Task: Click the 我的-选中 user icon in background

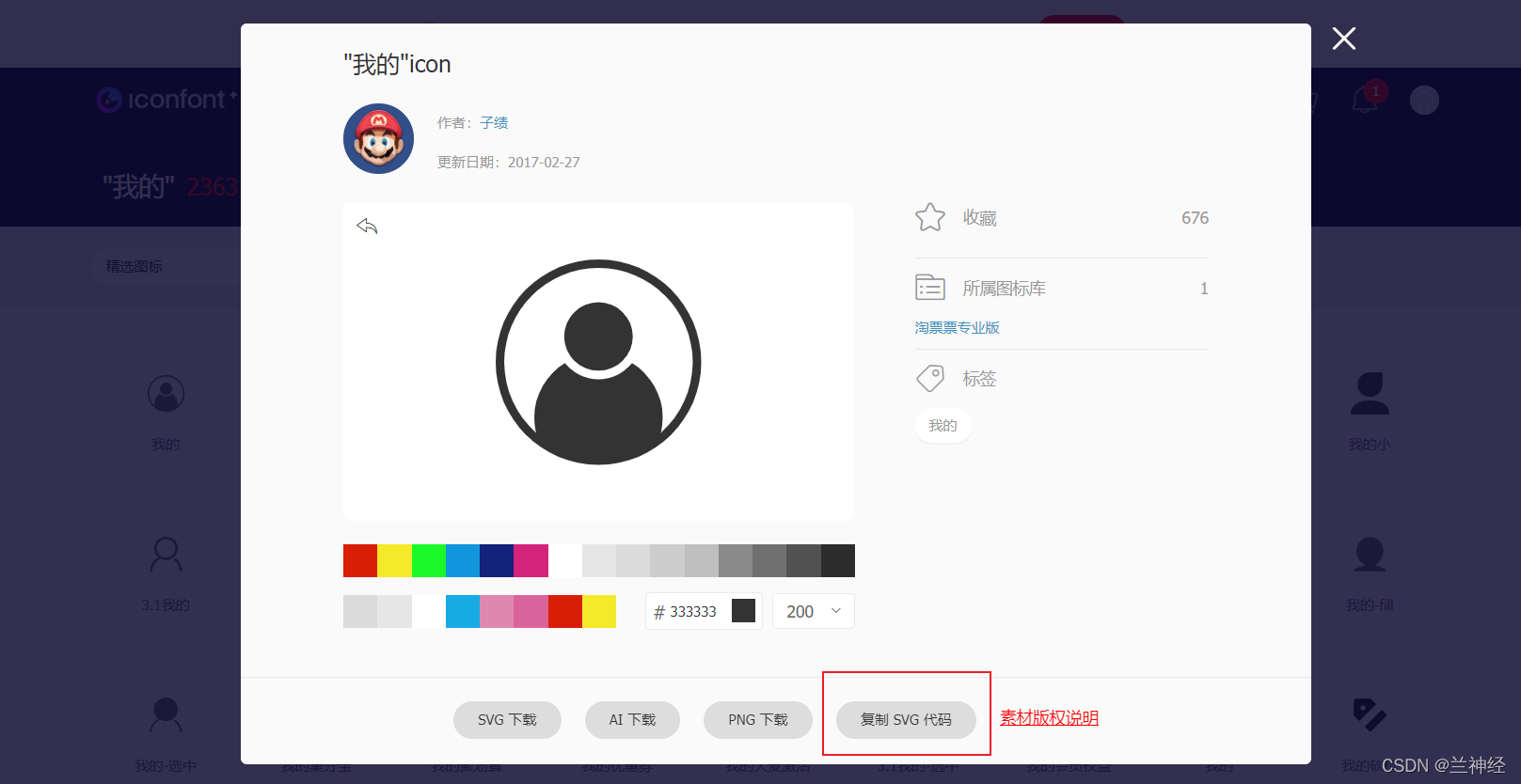Action: point(166,715)
